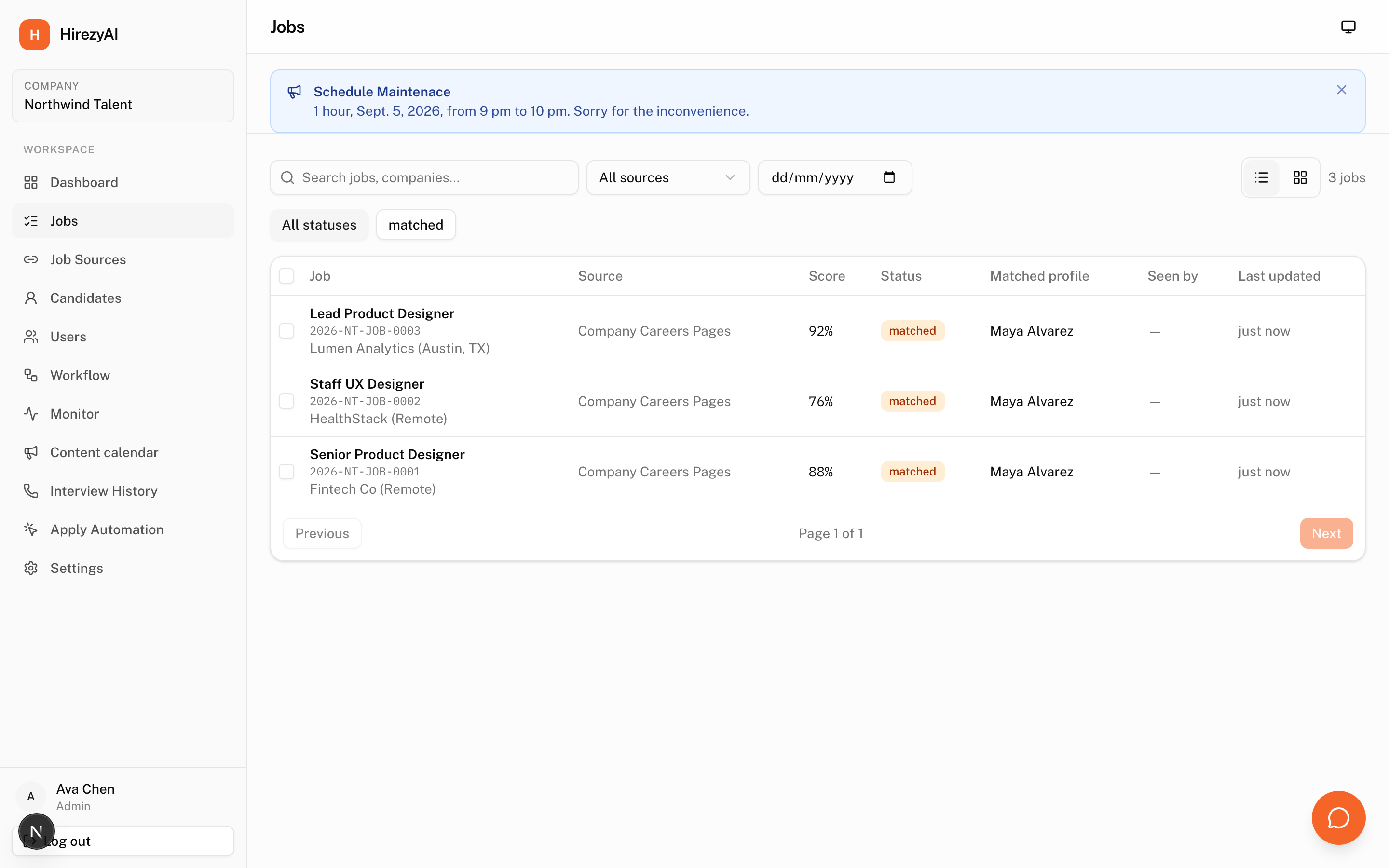Click the Job Sources link icon
The height and width of the screenshot is (868, 1389).
tap(31, 259)
